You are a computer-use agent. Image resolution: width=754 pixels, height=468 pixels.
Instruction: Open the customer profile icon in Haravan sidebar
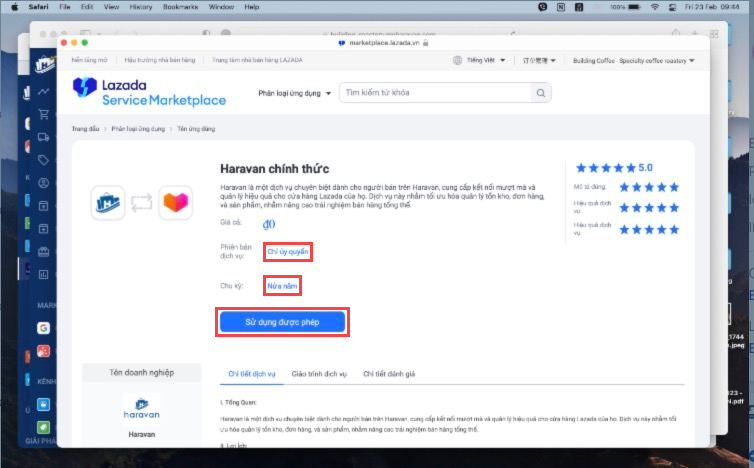(x=44, y=183)
